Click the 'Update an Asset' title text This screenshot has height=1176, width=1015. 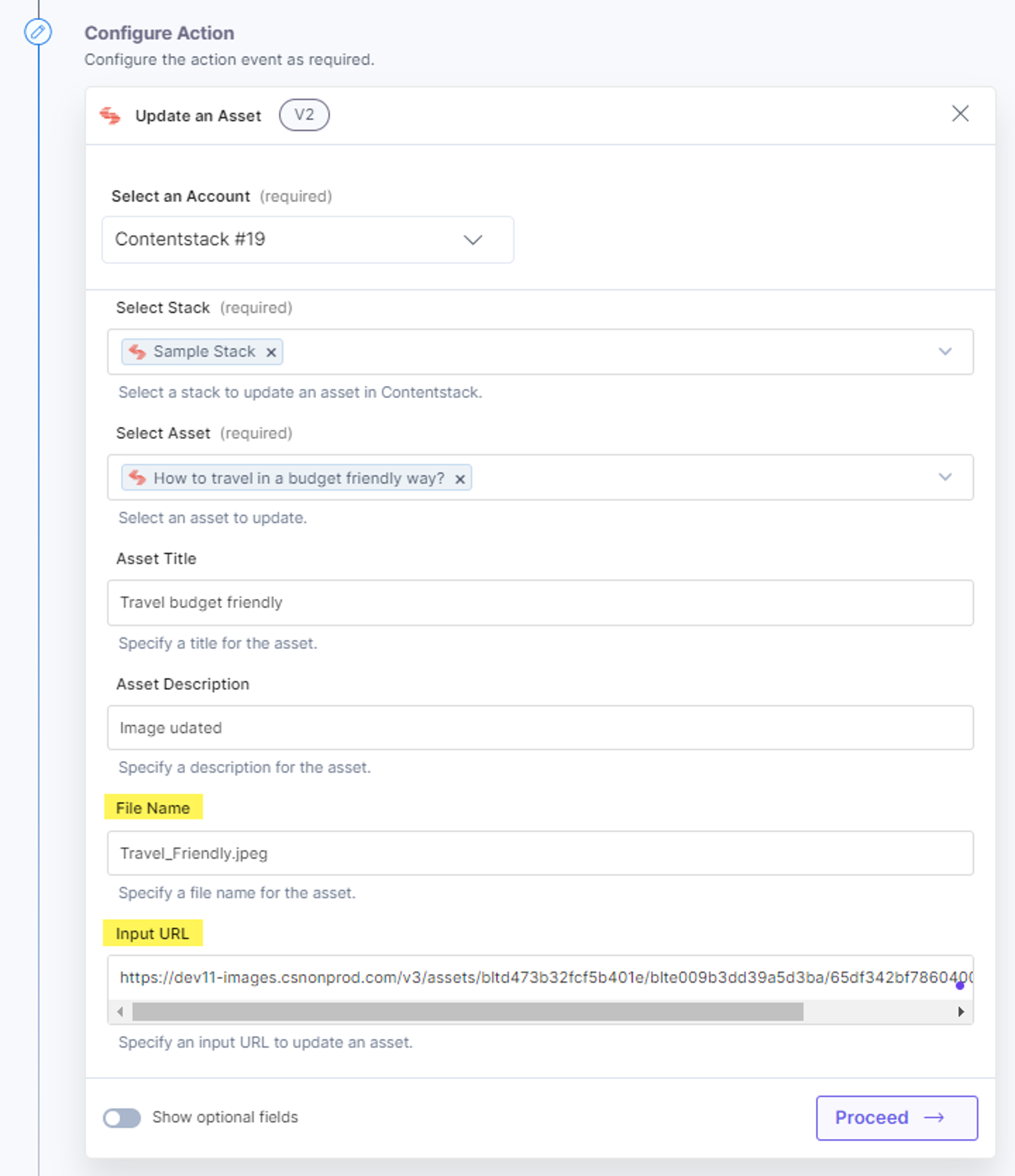198,116
